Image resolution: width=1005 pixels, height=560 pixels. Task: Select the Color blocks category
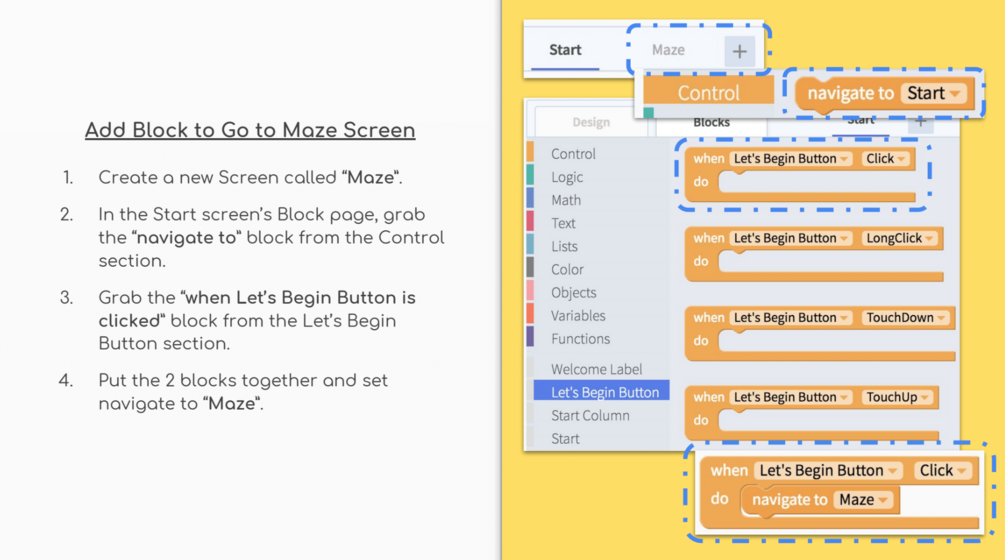click(x=567, y=269)
